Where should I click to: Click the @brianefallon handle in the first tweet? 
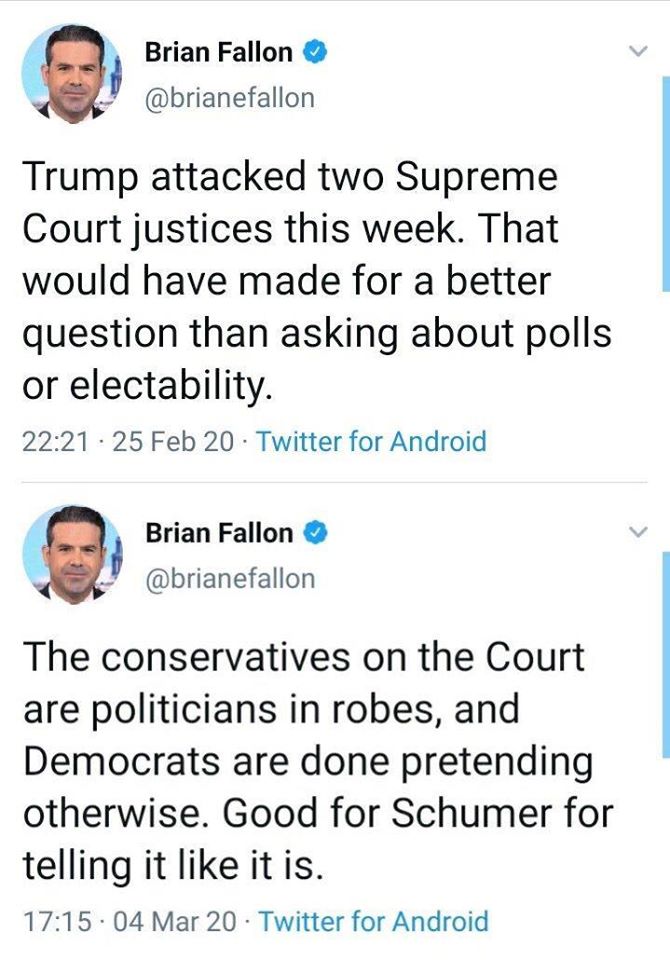pos(230,98)
